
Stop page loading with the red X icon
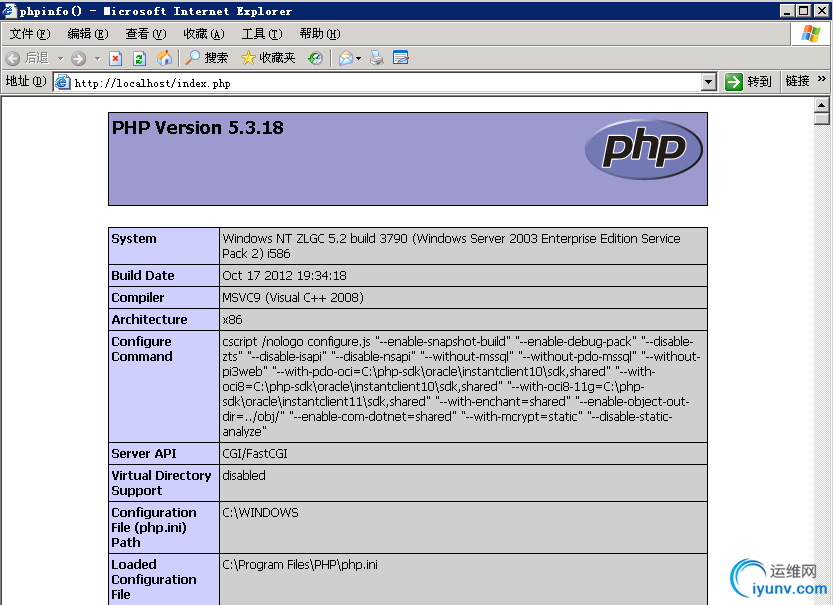coord(115,58)
